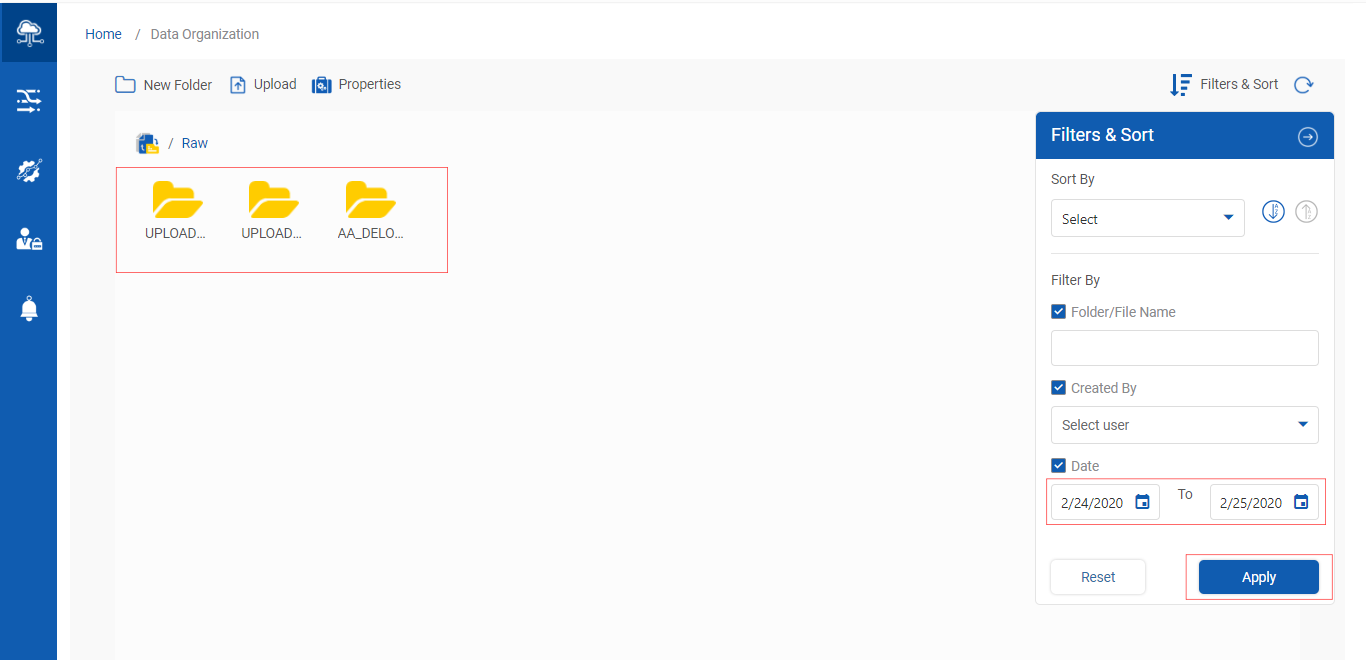
Task: Click the Filters & Sort panel title
Action: click(x=1102, y=135)
